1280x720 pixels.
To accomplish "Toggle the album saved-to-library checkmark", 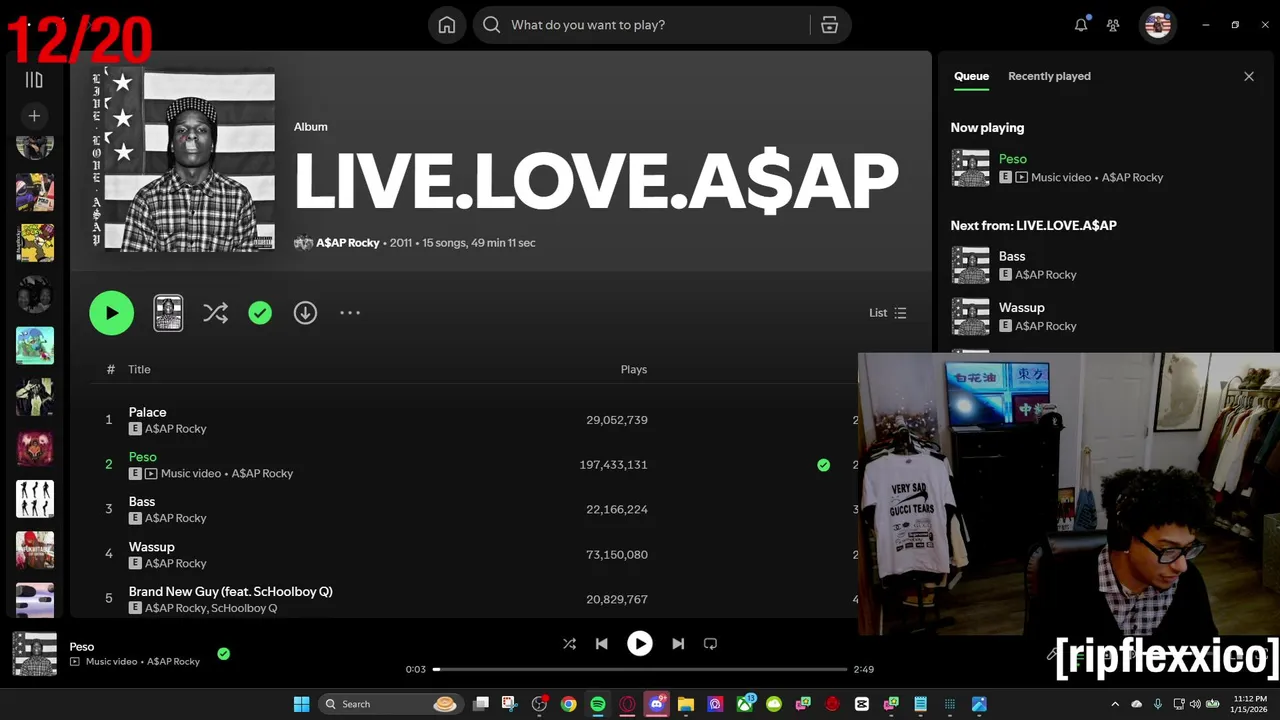I will (260, 313).
